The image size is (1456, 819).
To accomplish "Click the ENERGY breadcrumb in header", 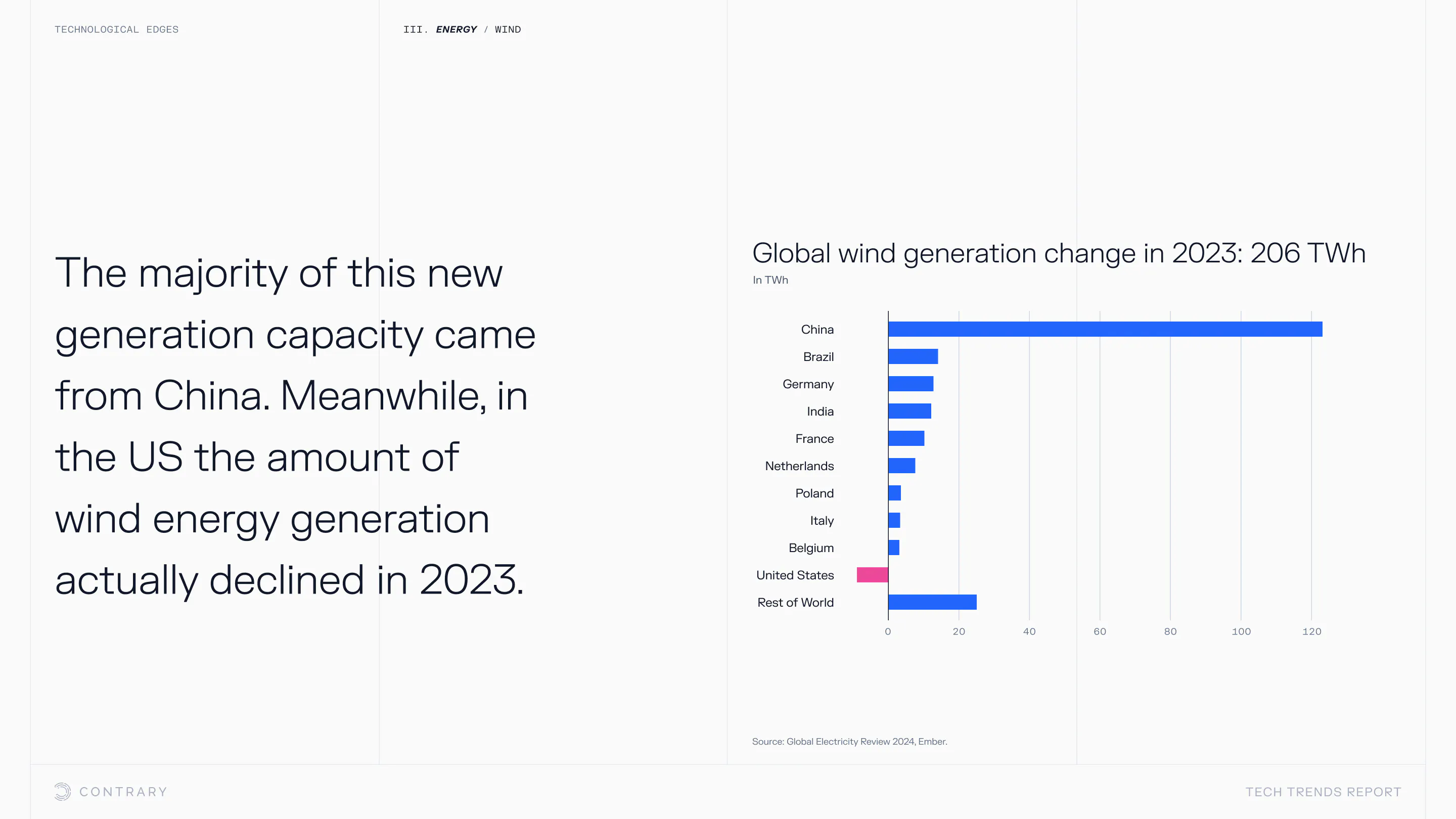I will click(456, 29).
